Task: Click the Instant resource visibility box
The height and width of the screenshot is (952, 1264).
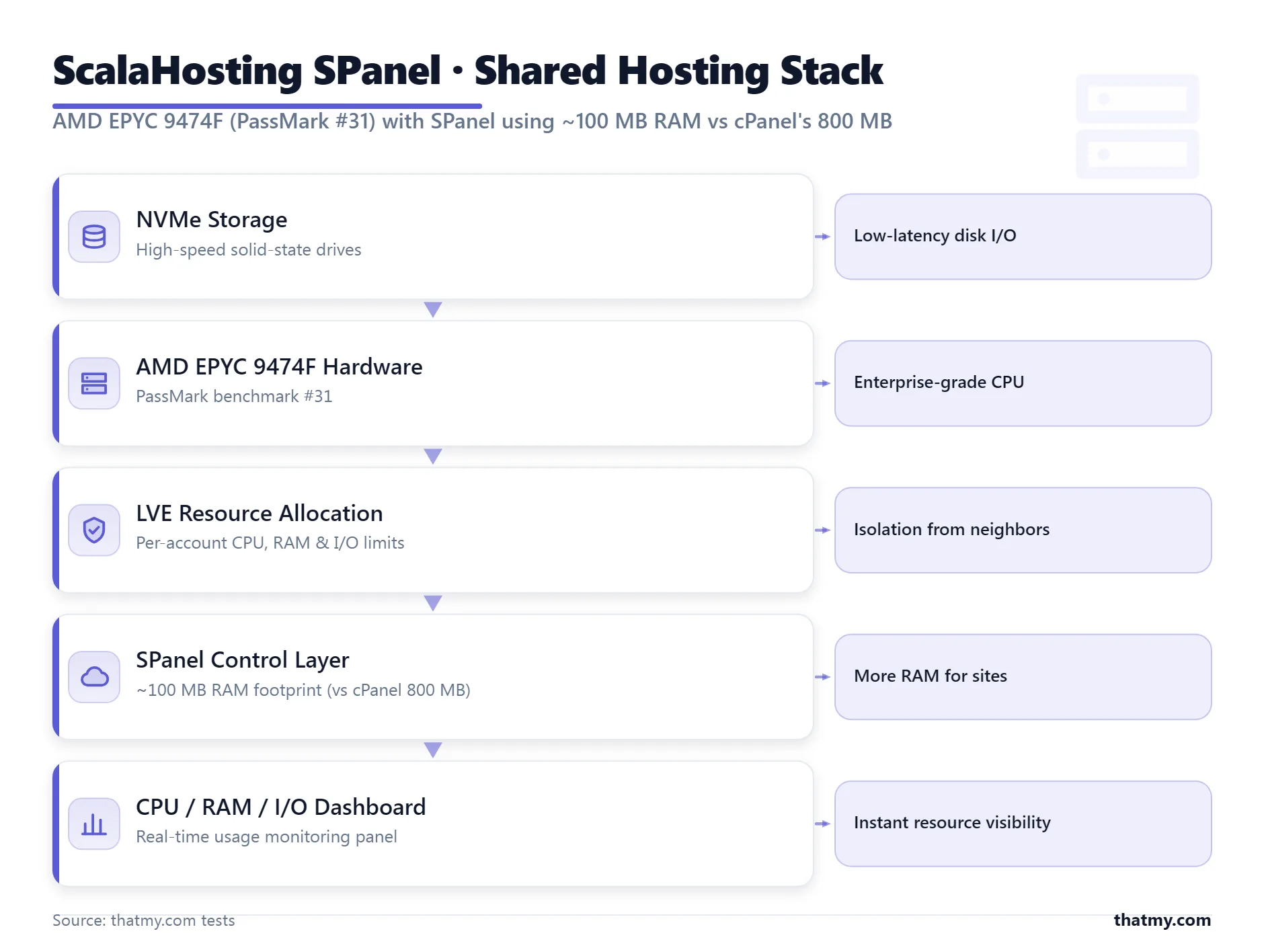Action: click(1023, 824)
